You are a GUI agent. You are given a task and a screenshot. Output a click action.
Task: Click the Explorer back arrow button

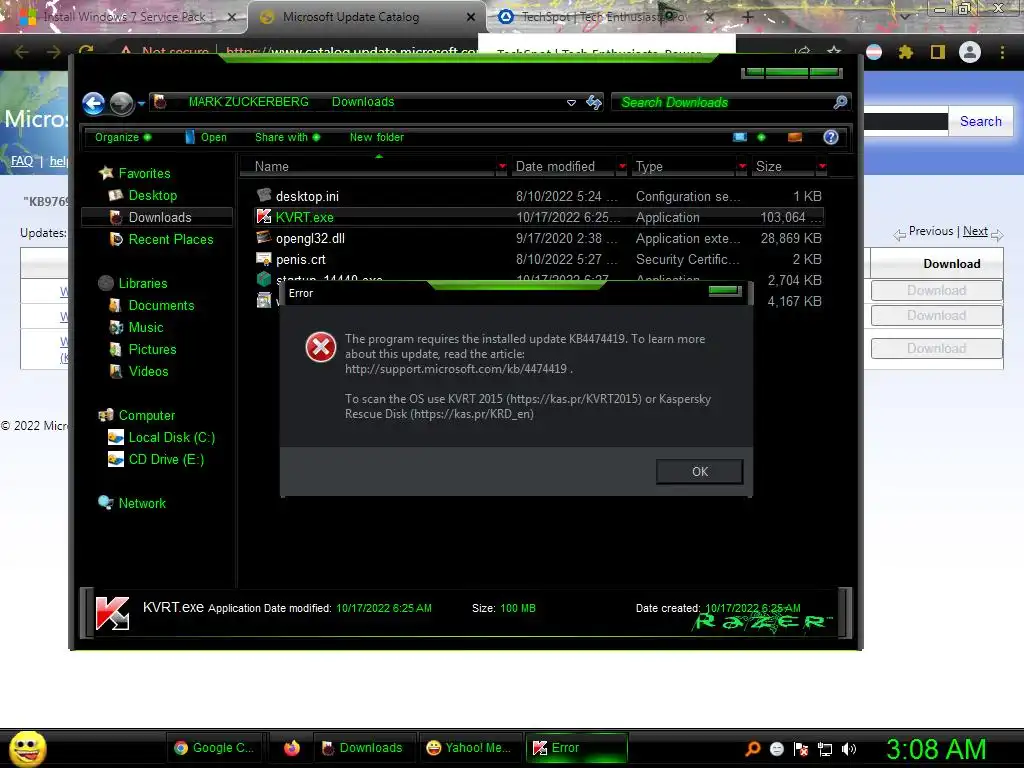point(94,103)
